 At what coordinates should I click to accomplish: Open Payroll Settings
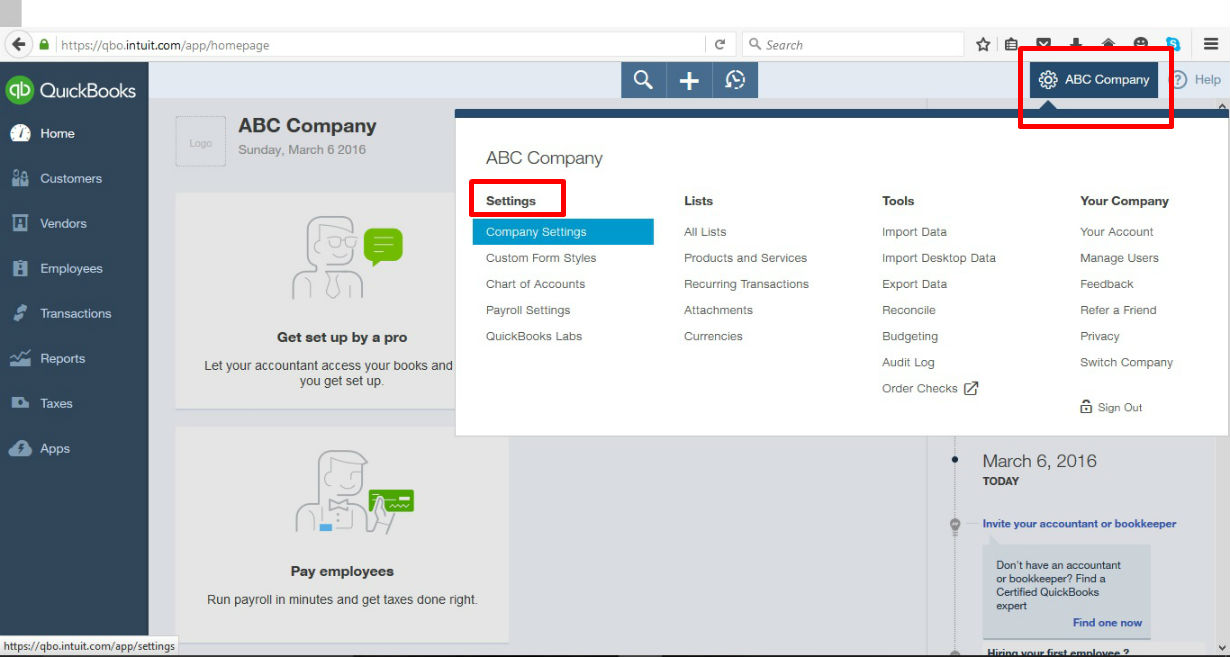click(528, 310)
